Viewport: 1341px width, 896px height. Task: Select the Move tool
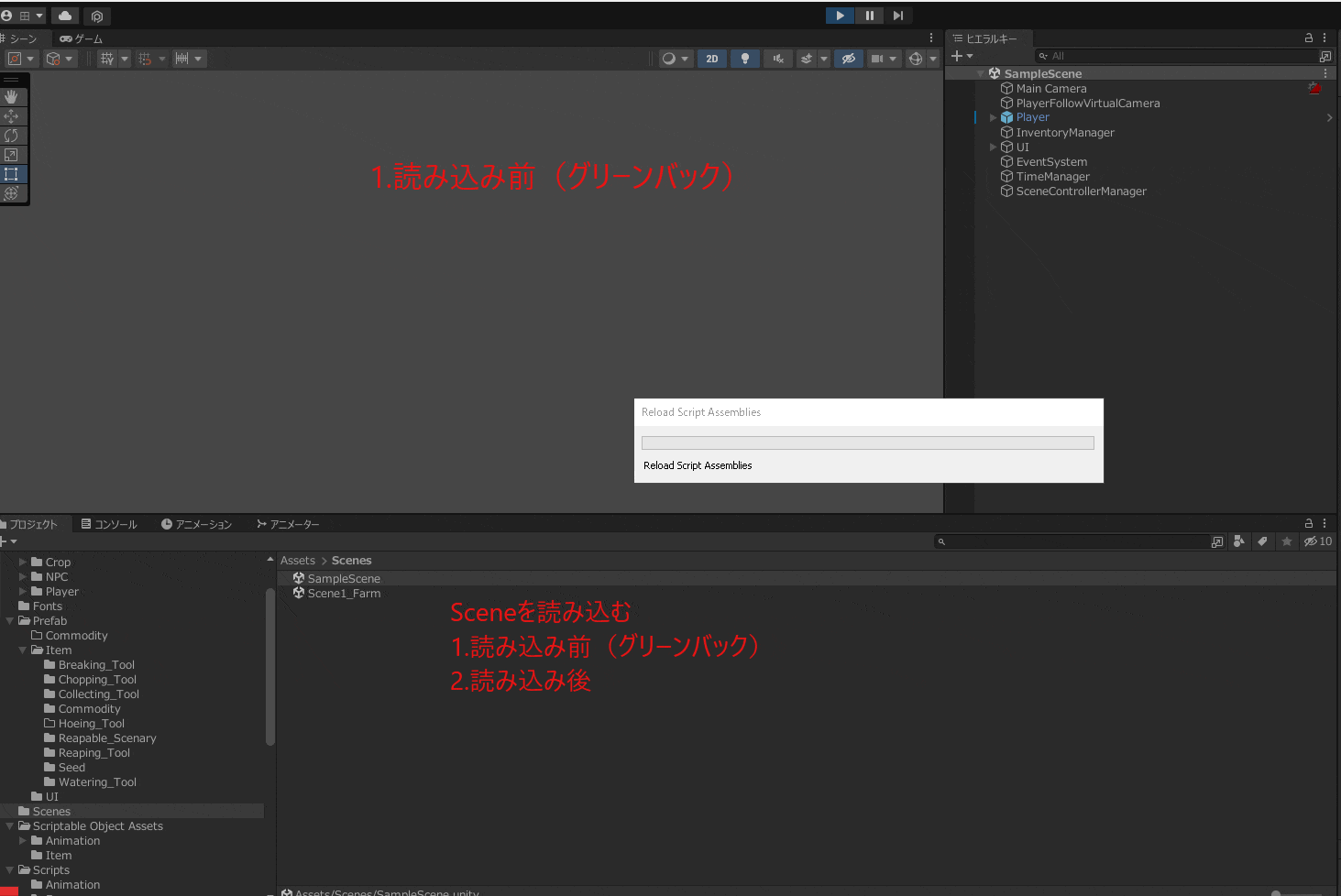point(12,116)
